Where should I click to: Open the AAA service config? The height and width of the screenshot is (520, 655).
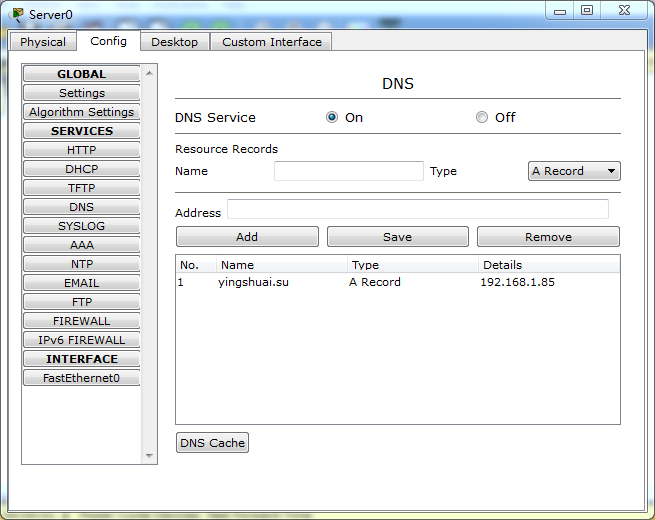(x=81, y=245)
